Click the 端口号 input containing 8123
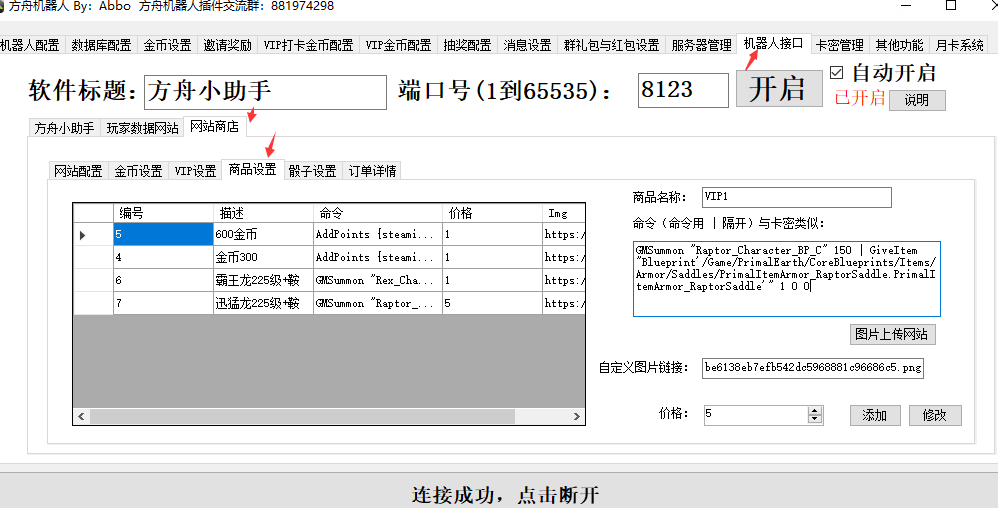This screenshot has width=998, height=508. [683, 90]
